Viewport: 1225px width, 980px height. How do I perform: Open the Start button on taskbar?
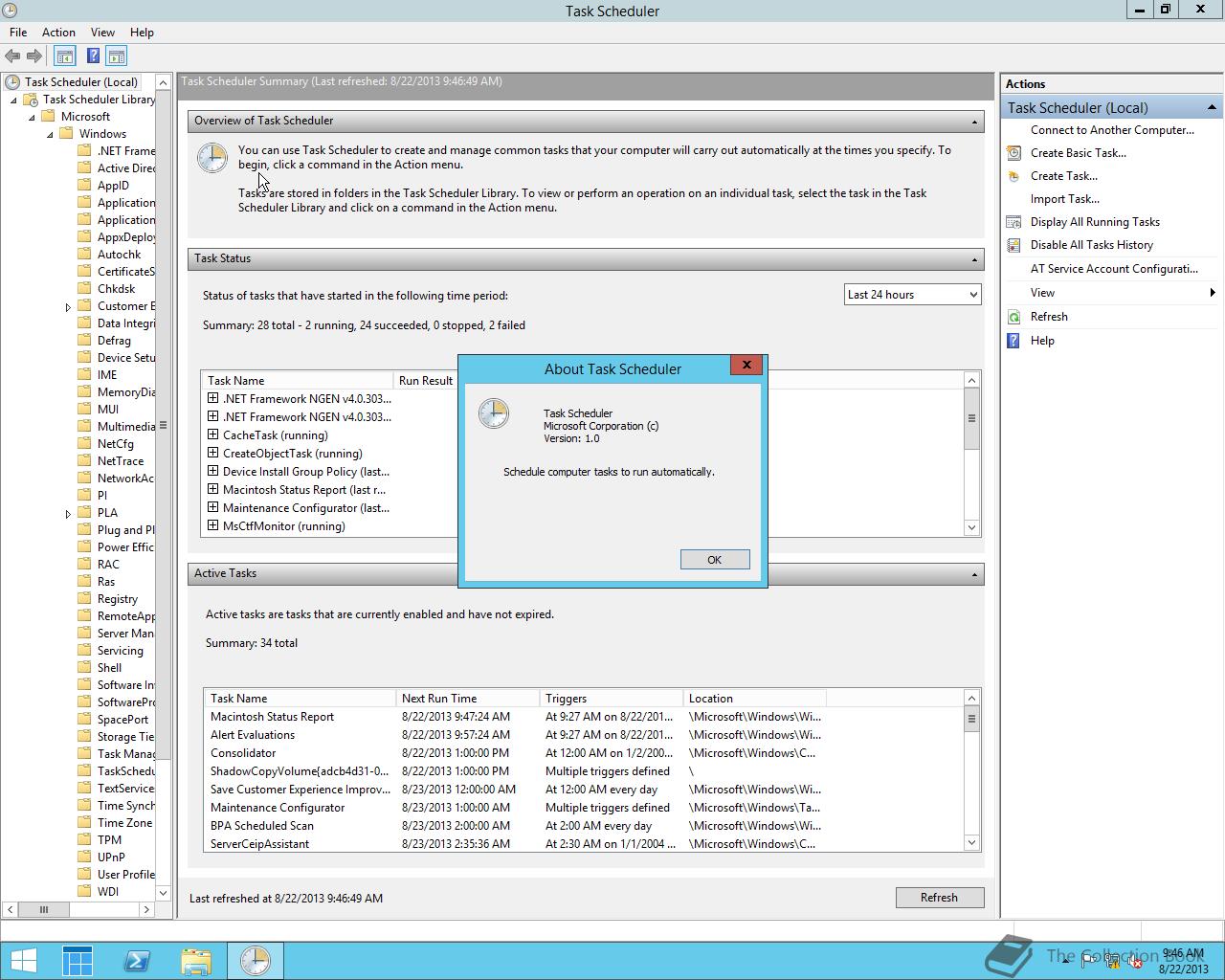[x=23, y=961]
